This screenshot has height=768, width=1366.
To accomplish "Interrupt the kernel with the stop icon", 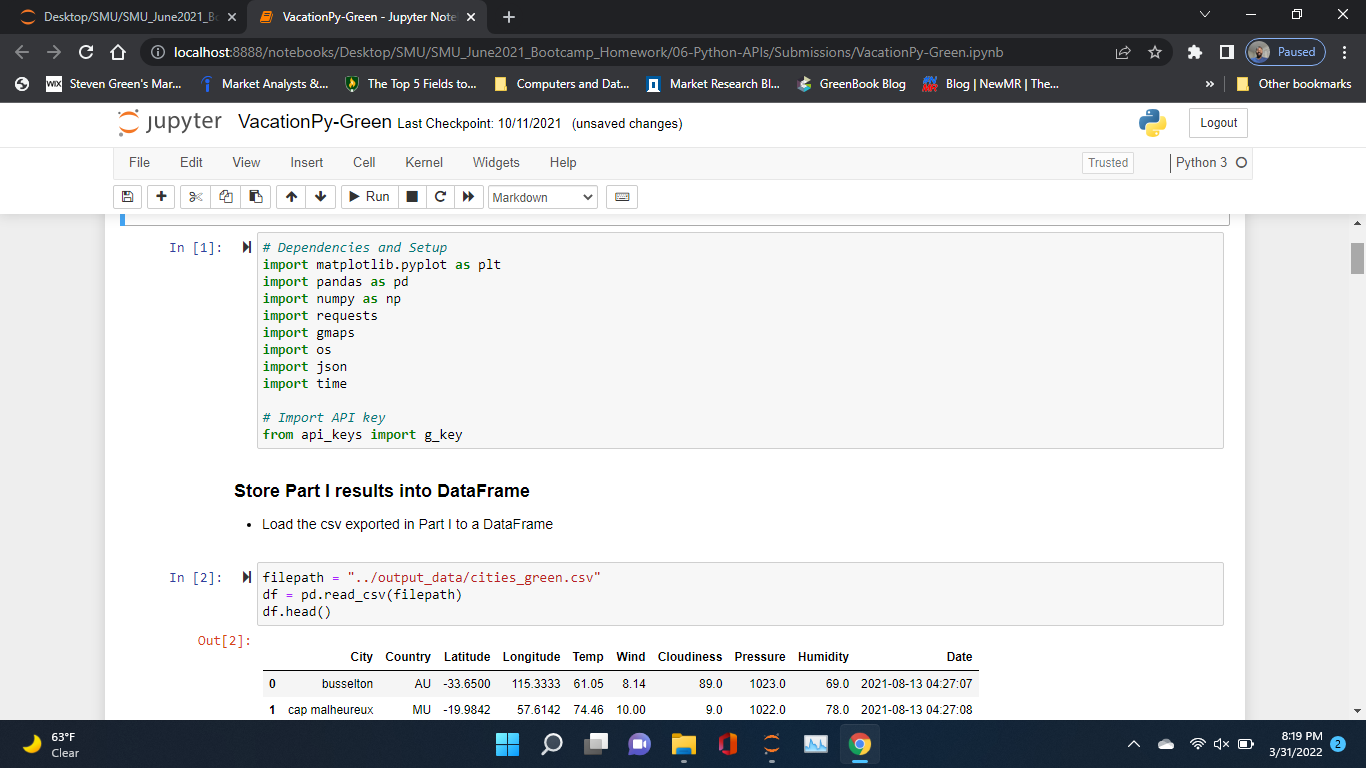I will (412, 197).
